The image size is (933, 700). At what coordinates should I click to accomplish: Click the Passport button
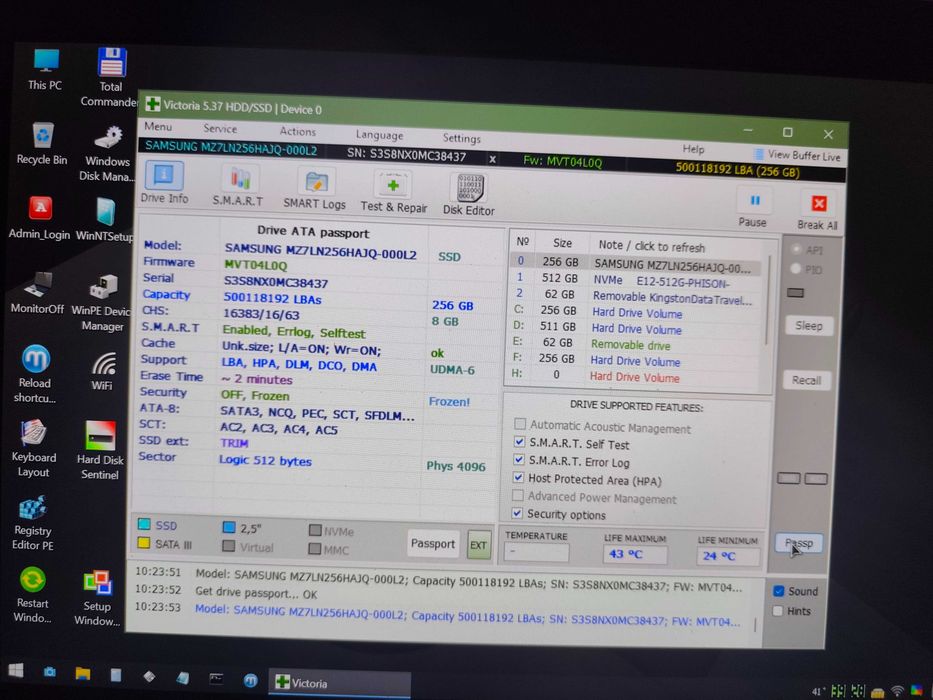click(x=433, y=543)
